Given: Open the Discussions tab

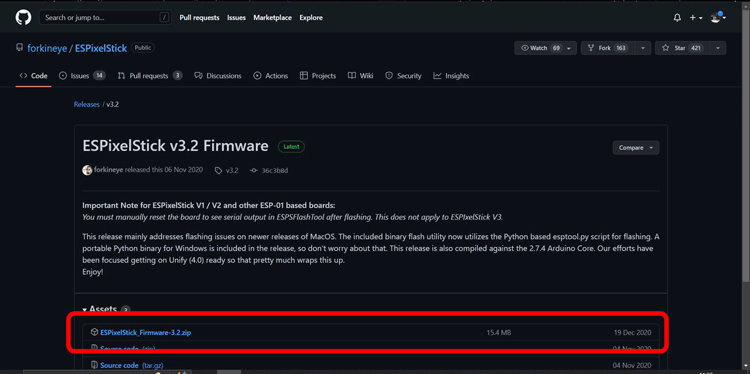Looking at the screenshot, I should pos(218,76).
